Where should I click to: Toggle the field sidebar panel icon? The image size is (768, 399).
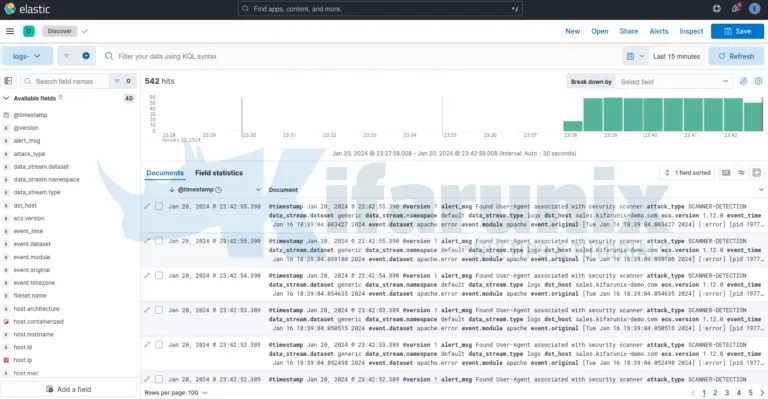[8, 81]
